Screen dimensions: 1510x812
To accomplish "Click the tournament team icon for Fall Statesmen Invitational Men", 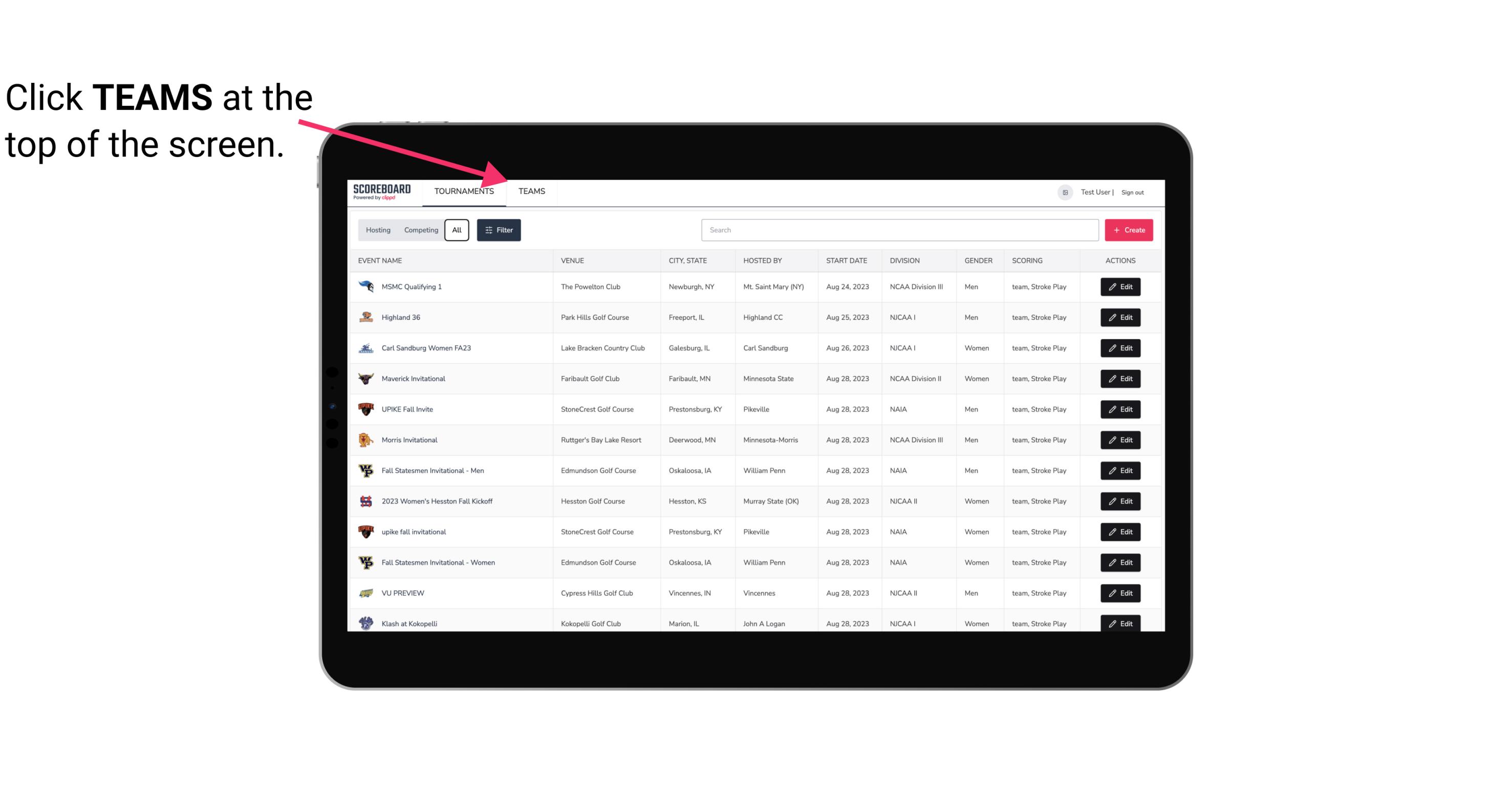I will pos(367,470).
